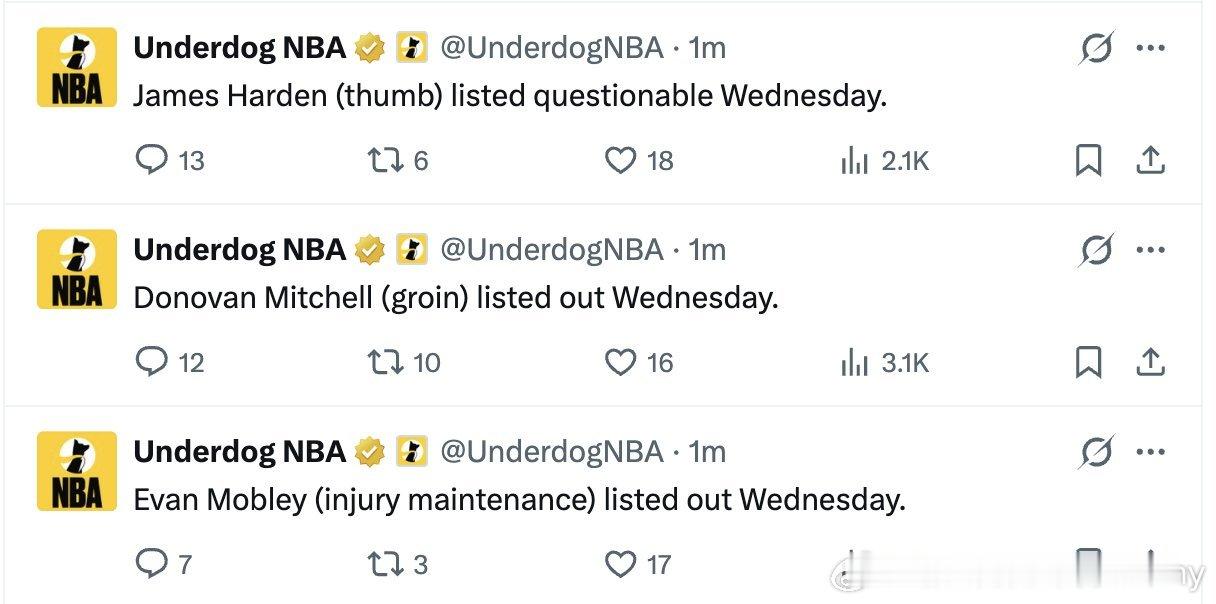View analytics for Donovan Mitchell tweet
The image size is (1216, 604).
[x=854, y=363]
